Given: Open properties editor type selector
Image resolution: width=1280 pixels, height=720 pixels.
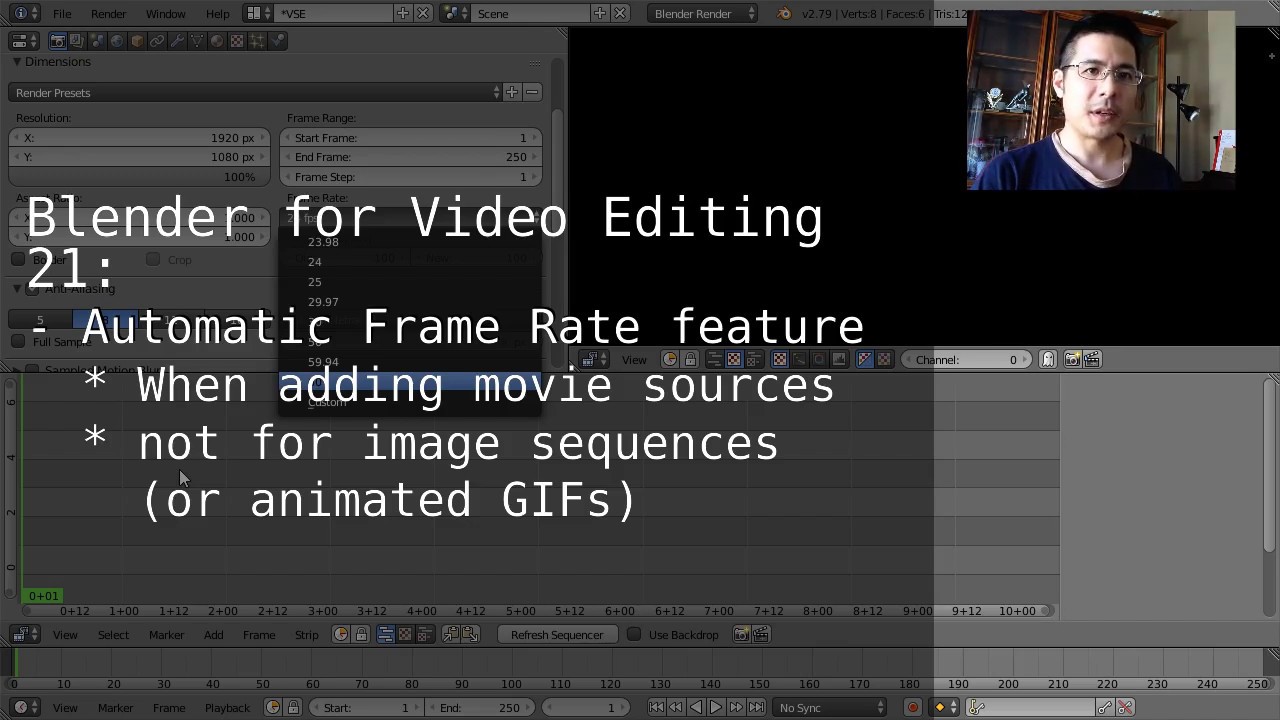Looking at the screenshot, I should coord(24,41).
